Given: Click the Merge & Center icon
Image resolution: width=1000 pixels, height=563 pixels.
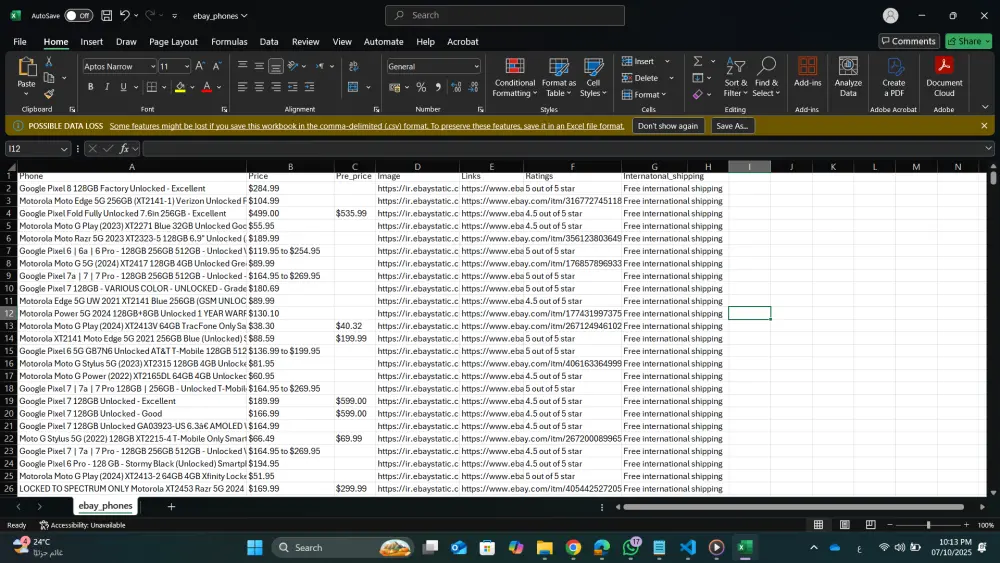Looking at the screenshot, I should [x=353, y=87].
